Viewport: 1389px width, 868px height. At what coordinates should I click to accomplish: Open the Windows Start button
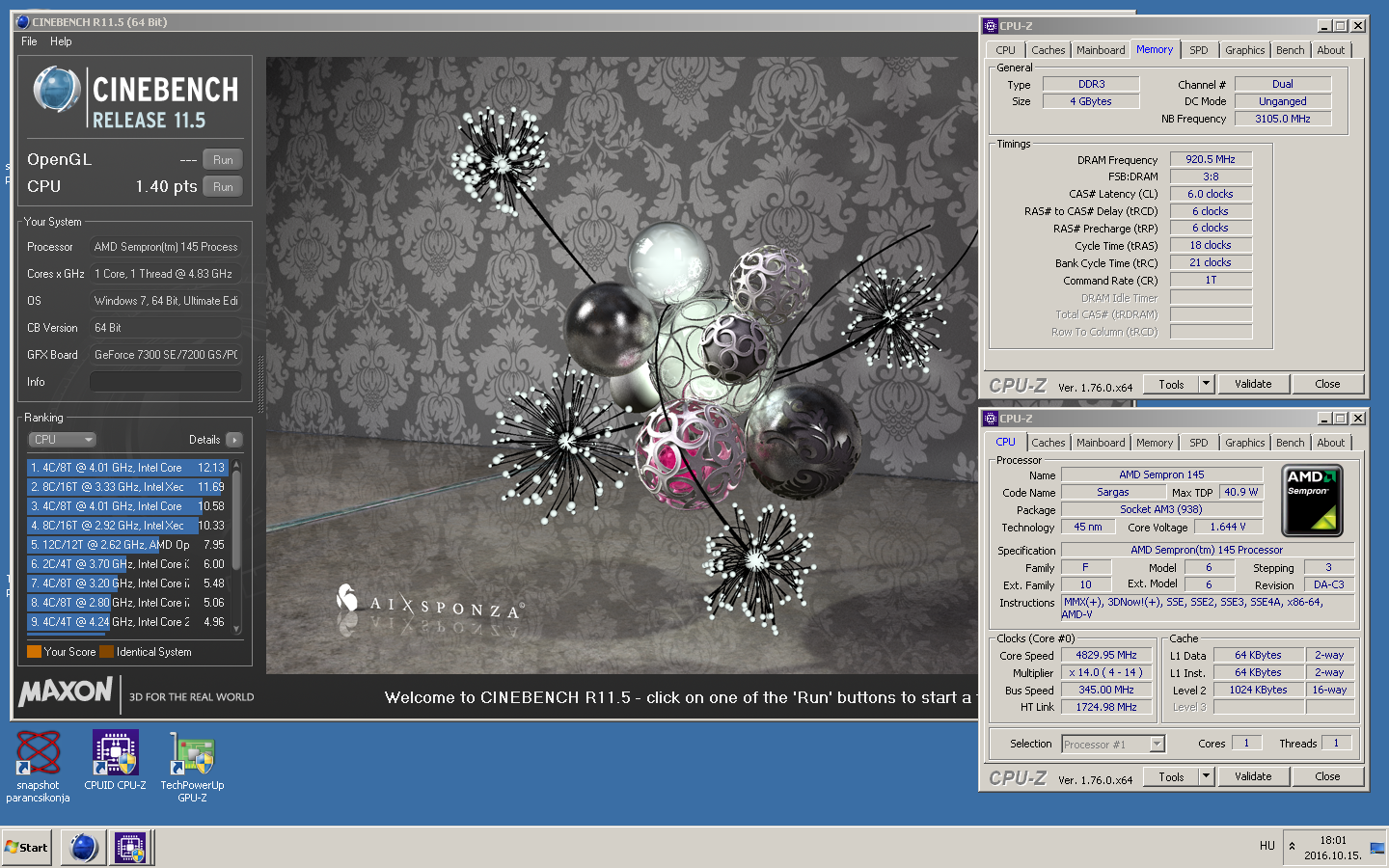pyautogui.click(x=27, y=848)
